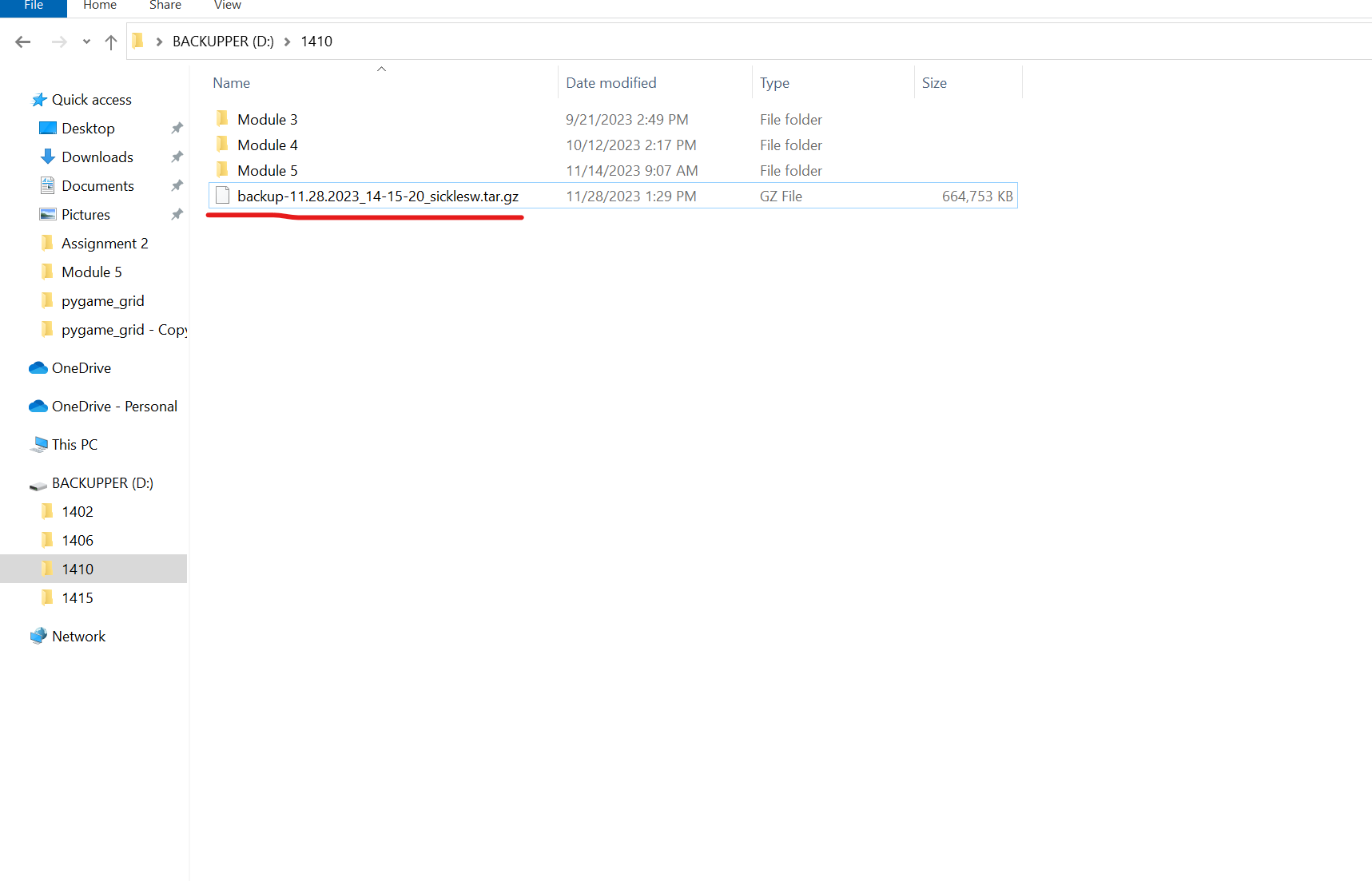Open the Desktop shortcut in Quick access
Viewport: 1372px width, 881px height.
[87, 128]
